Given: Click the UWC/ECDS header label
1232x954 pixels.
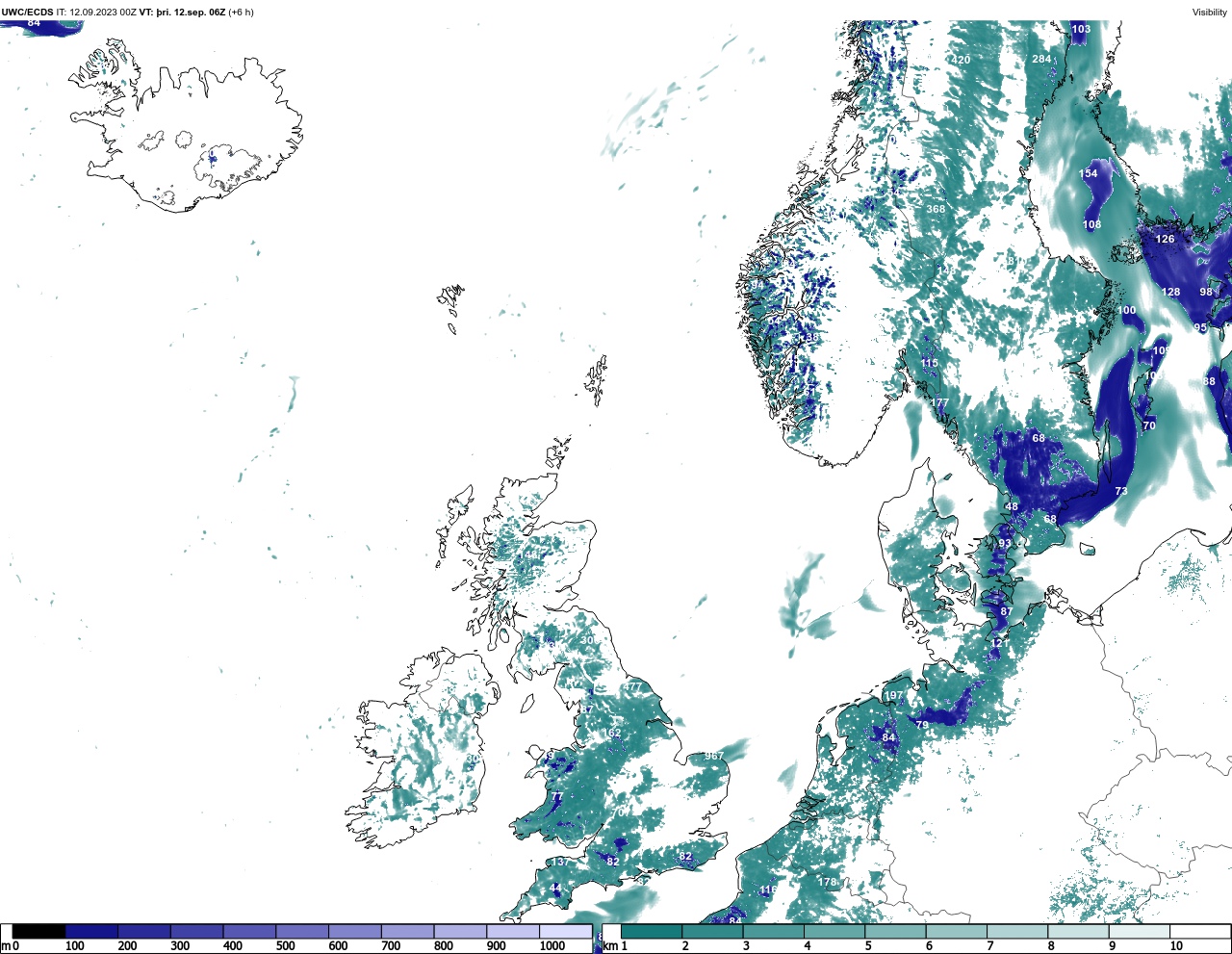Looking at the screenshot, I should [27, 13].
